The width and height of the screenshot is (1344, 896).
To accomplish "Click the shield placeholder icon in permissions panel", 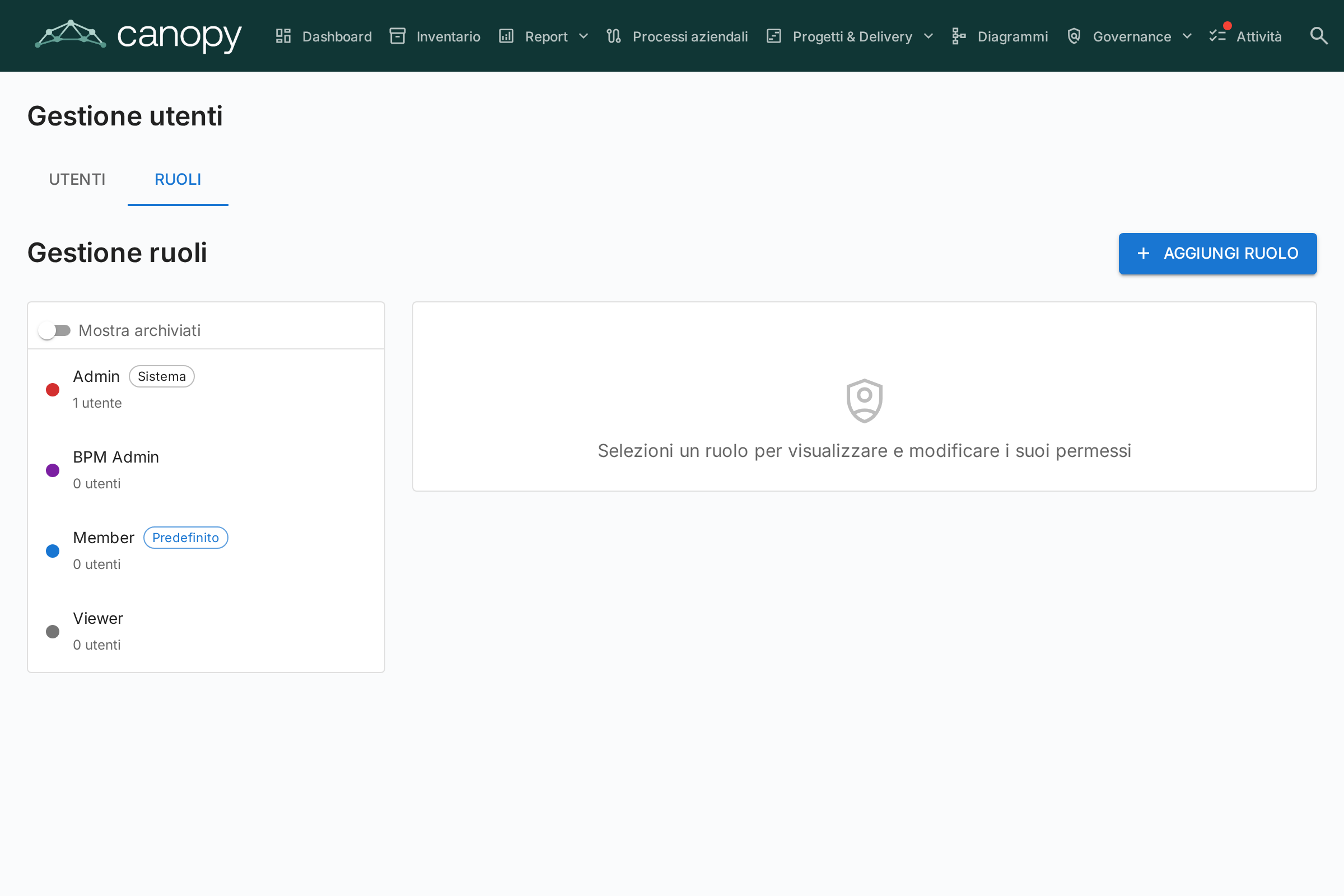I will coord(865,400).
